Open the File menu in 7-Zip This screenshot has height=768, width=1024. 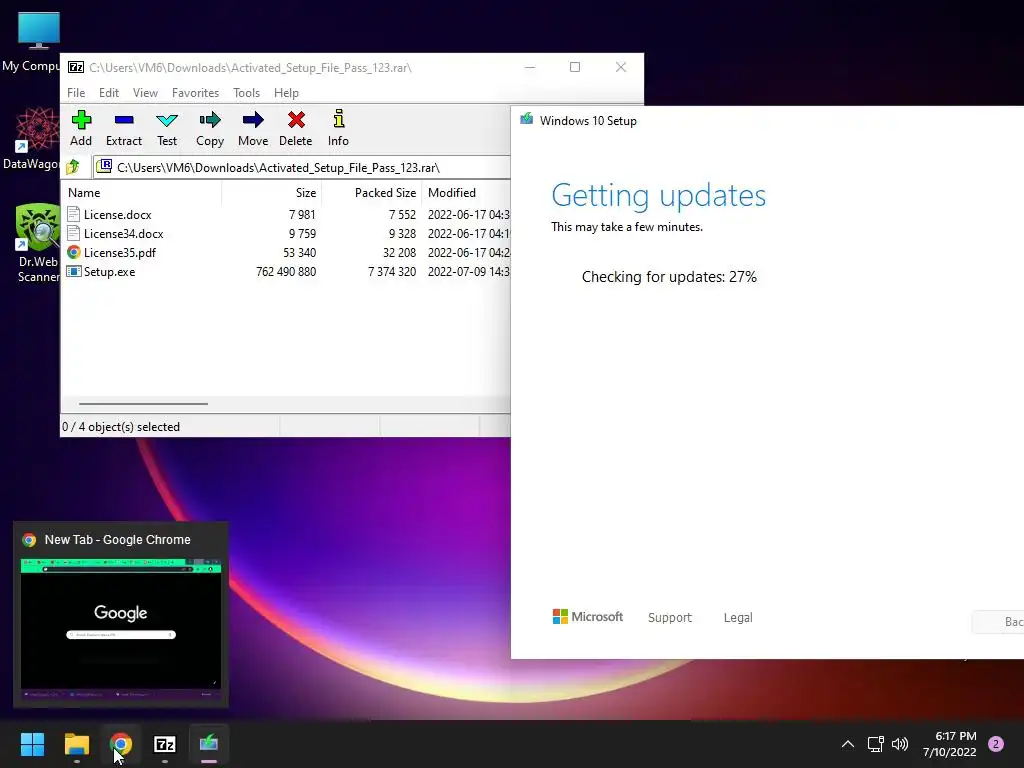click(76, 93)
